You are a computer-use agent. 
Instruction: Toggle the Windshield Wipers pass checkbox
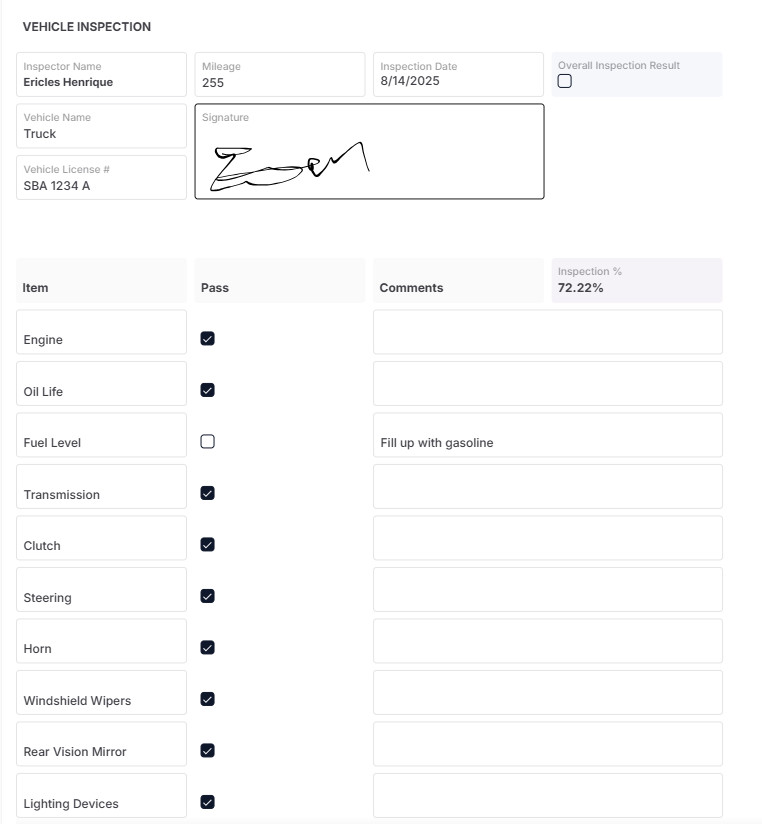pos(208,699)
